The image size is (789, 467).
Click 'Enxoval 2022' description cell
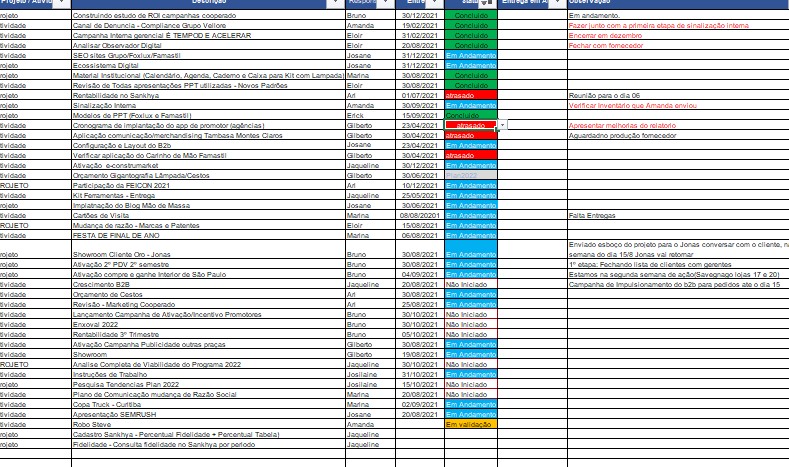pos(208,325)
